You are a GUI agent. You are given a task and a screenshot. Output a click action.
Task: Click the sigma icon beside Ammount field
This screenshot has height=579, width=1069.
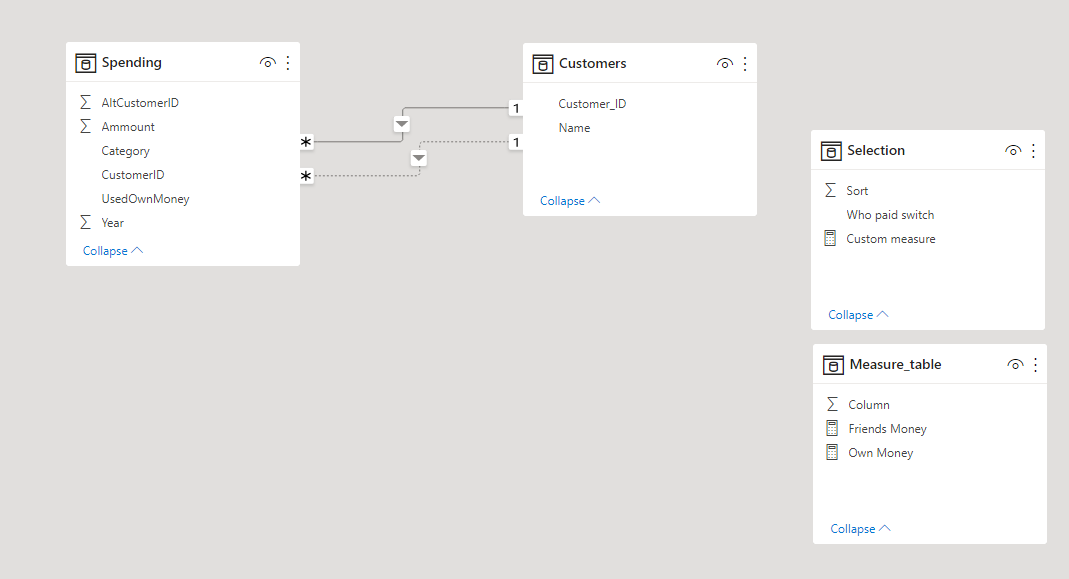(85, 126)
